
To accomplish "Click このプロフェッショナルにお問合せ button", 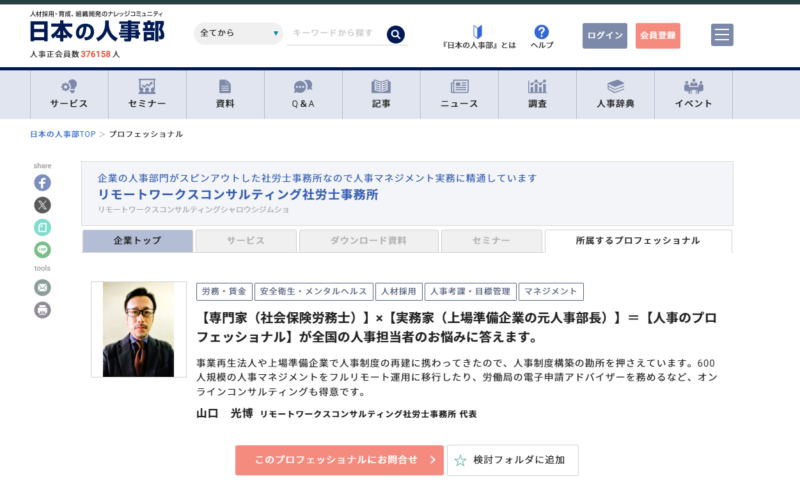I will coord(339,460).
